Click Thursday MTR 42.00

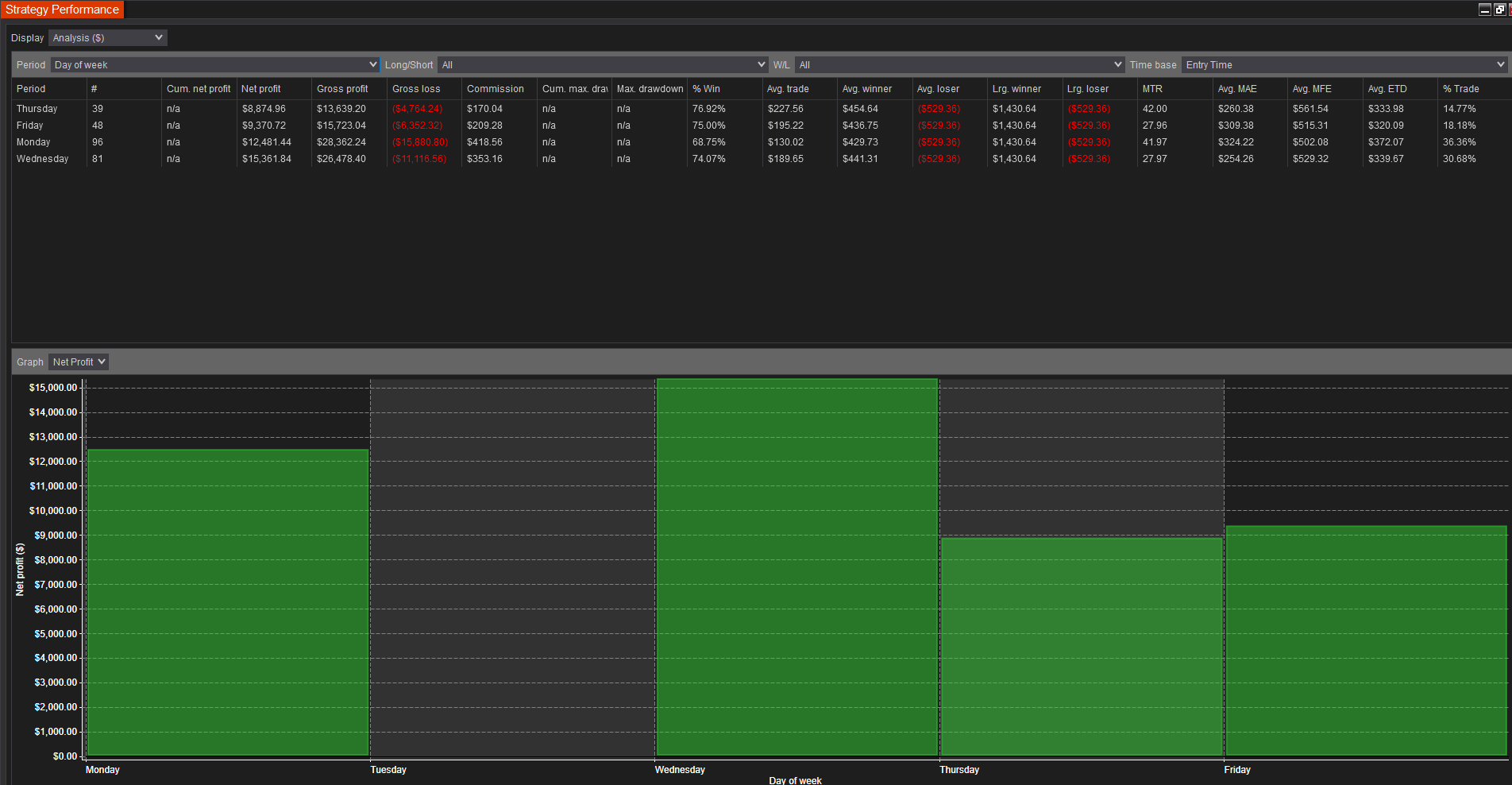tap(1155, 109)
